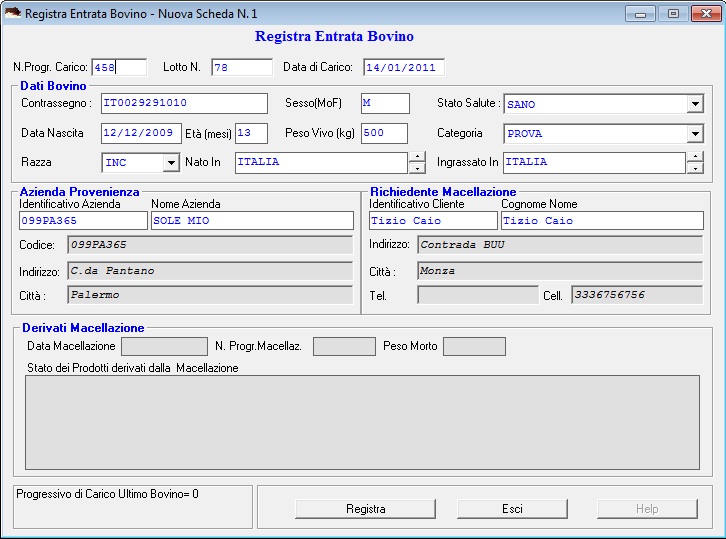Click Ingrassato In up spinner arrow
This screenshot has height=539, width=726.
pyautogui.click(x=695, y=157)
